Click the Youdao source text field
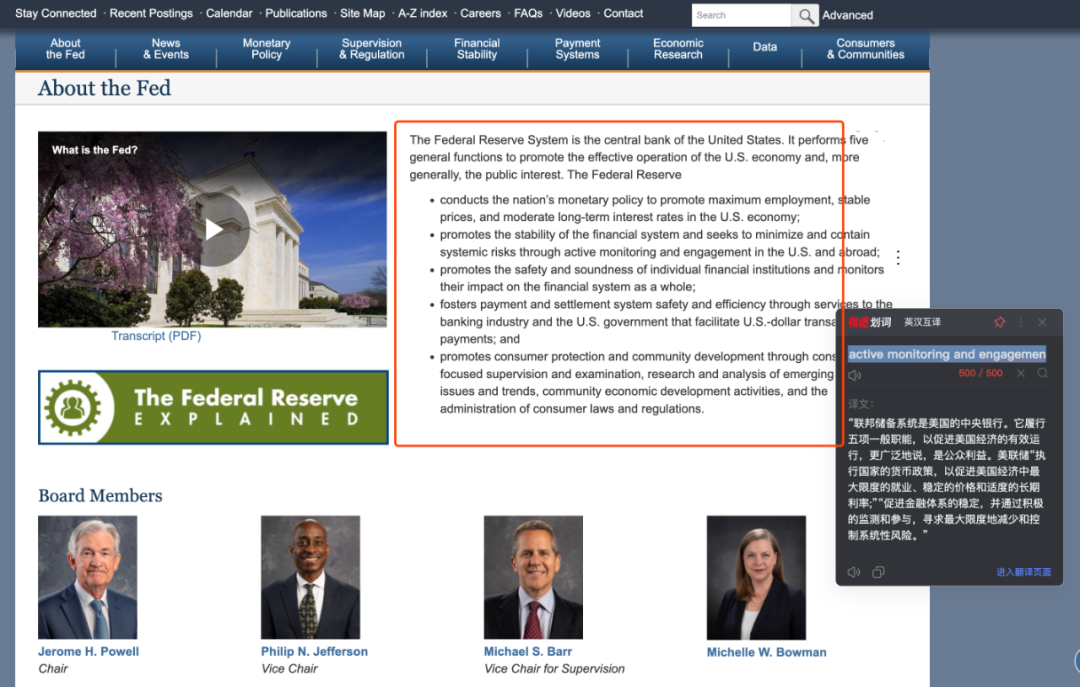Image resolution: width=1080 pixels, height=687 pixels. click(947, 354)
